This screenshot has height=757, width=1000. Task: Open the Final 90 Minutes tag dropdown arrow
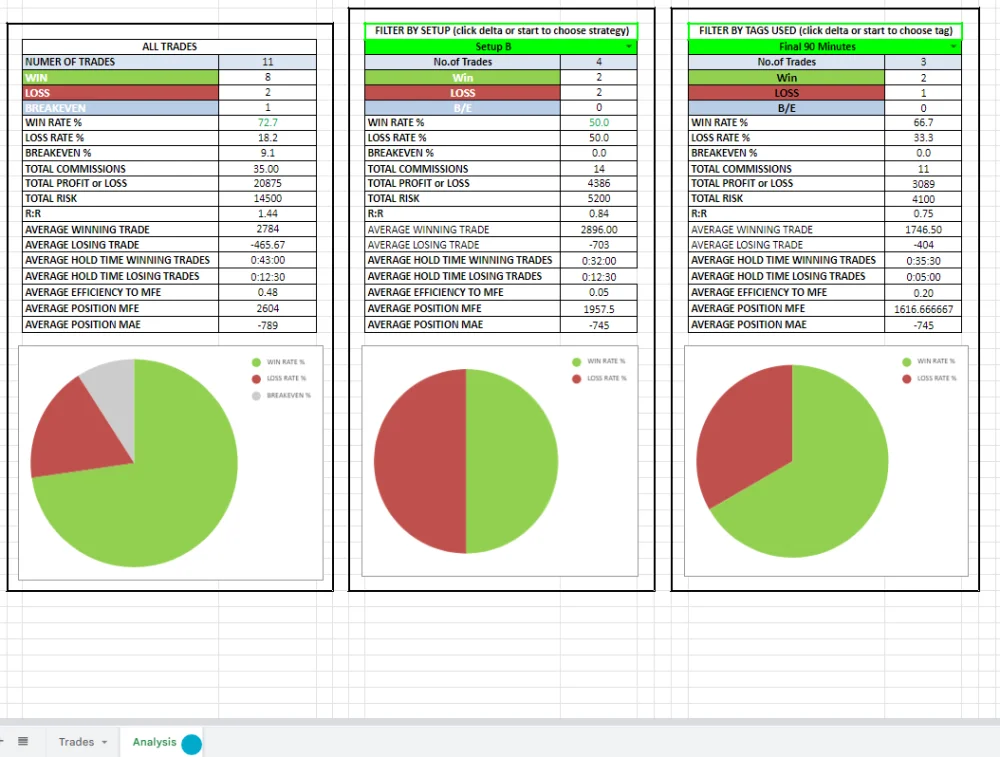pyautogui.click(x=953, y=47)
